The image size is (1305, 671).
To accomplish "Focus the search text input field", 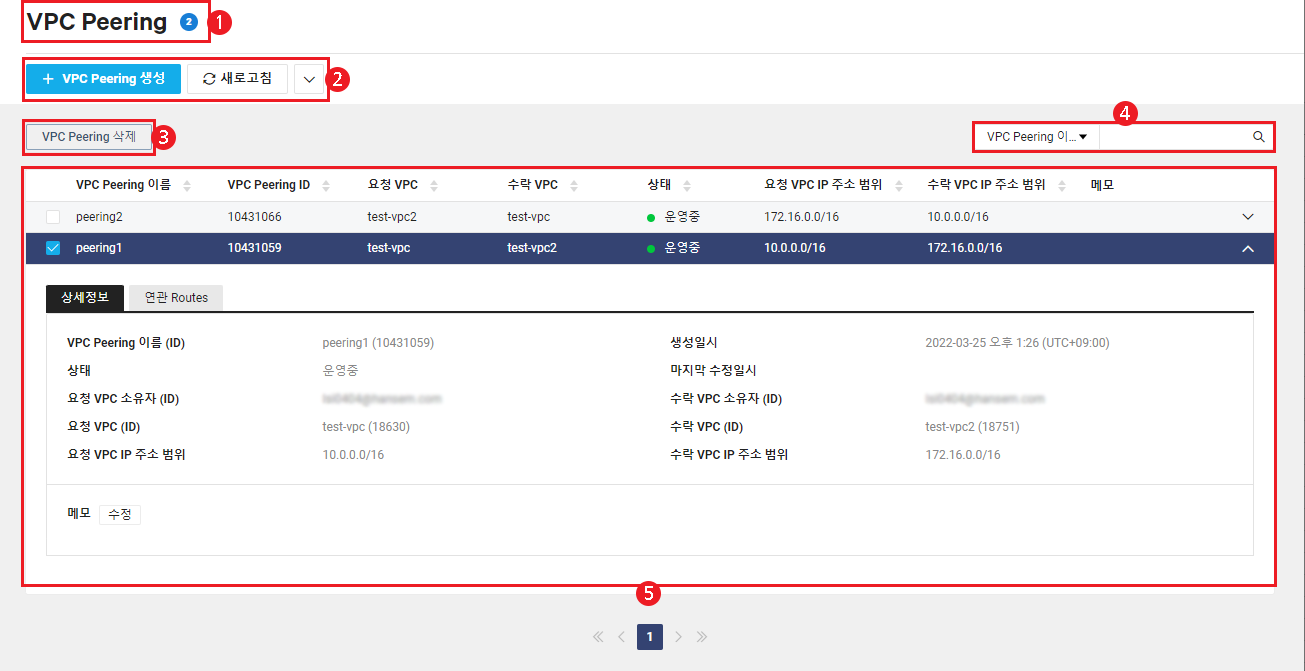I will 1175,137.
